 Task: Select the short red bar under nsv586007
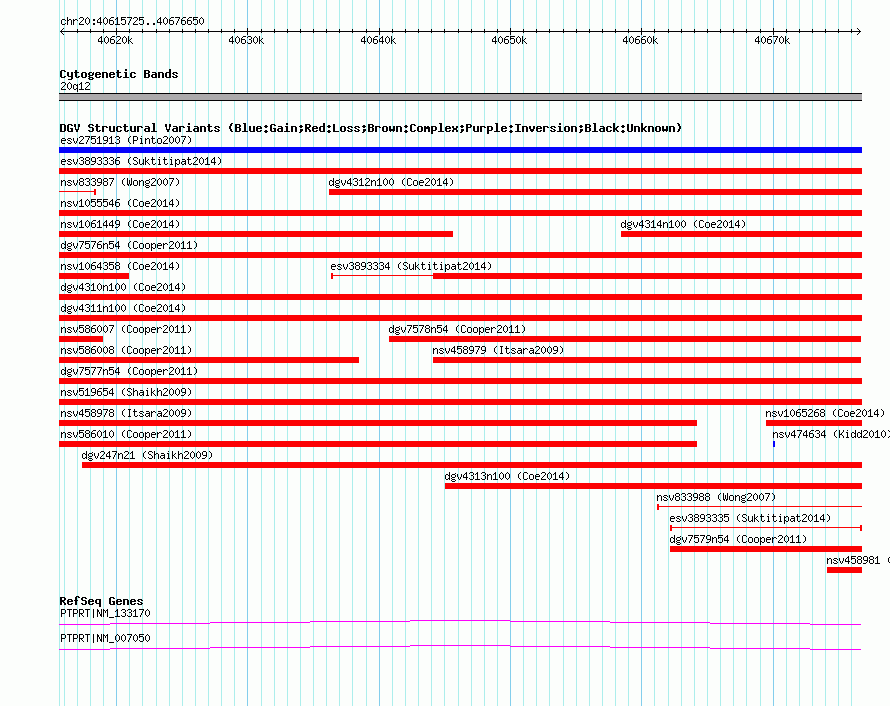(81, 339)
